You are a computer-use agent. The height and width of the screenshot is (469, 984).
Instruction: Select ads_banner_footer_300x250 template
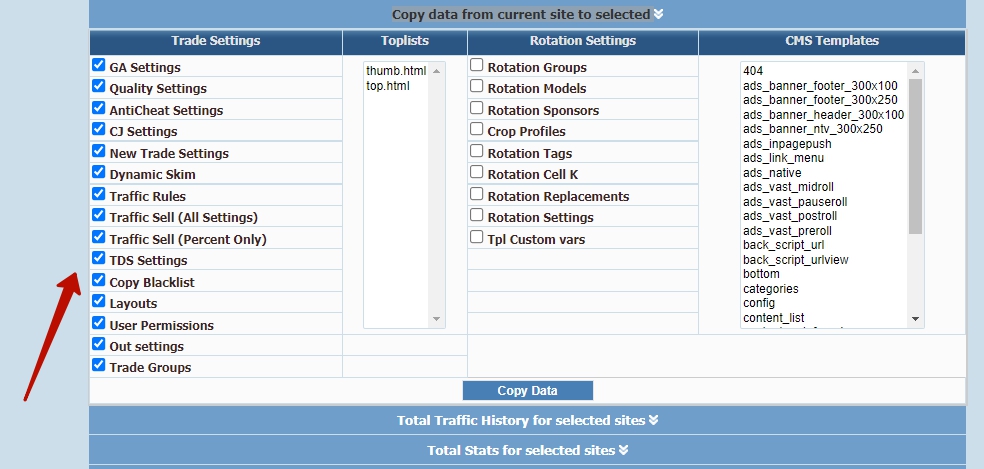(824, 100)
